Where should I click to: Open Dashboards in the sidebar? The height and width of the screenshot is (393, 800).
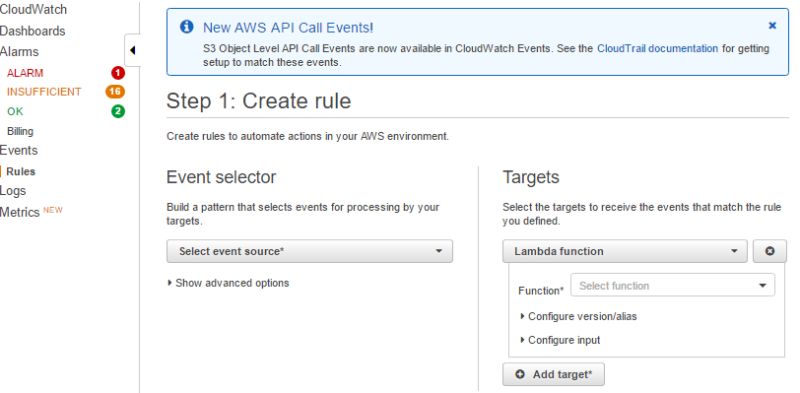click(x=33, y=31)
